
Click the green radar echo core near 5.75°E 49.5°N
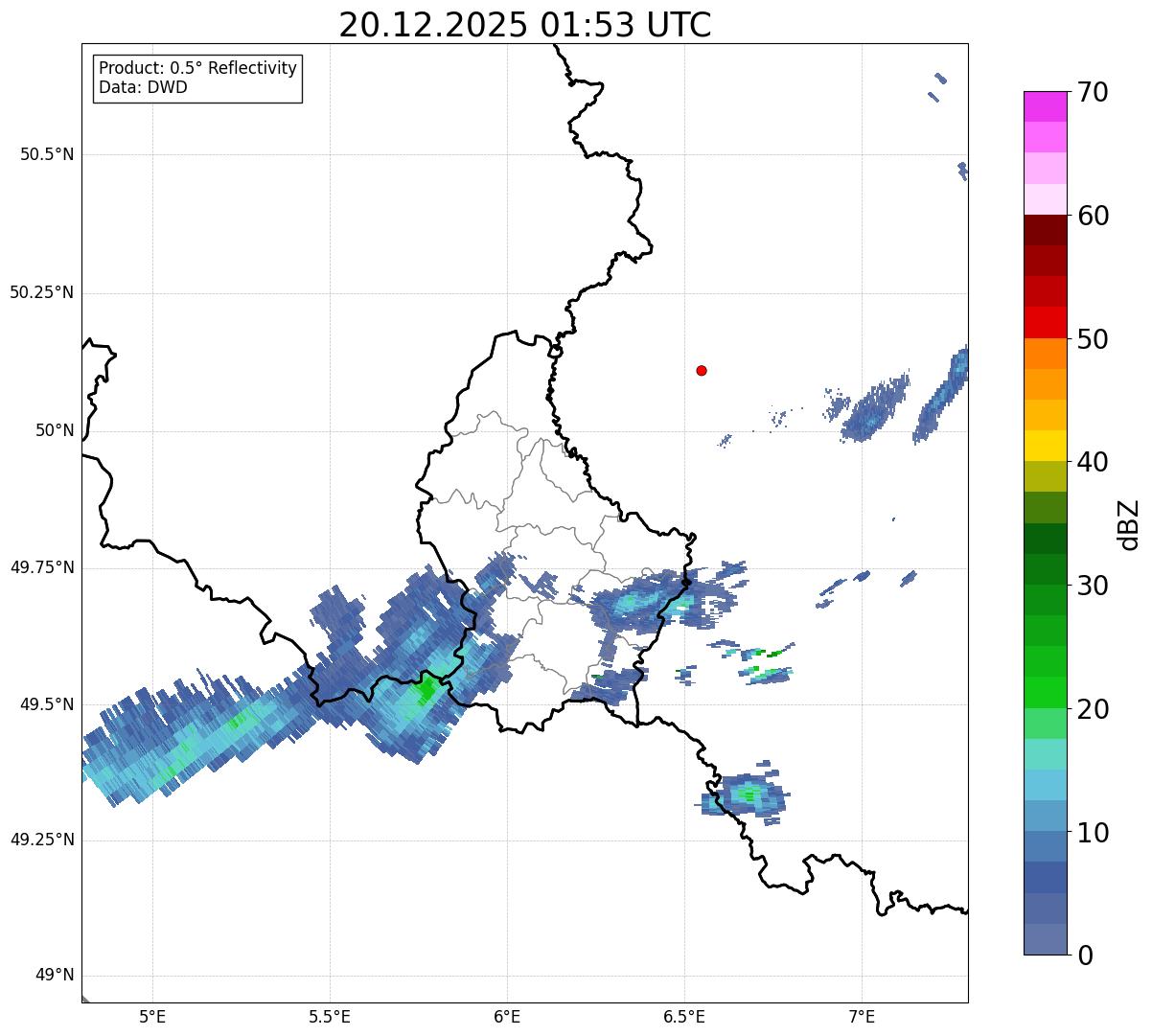[426, 690]
